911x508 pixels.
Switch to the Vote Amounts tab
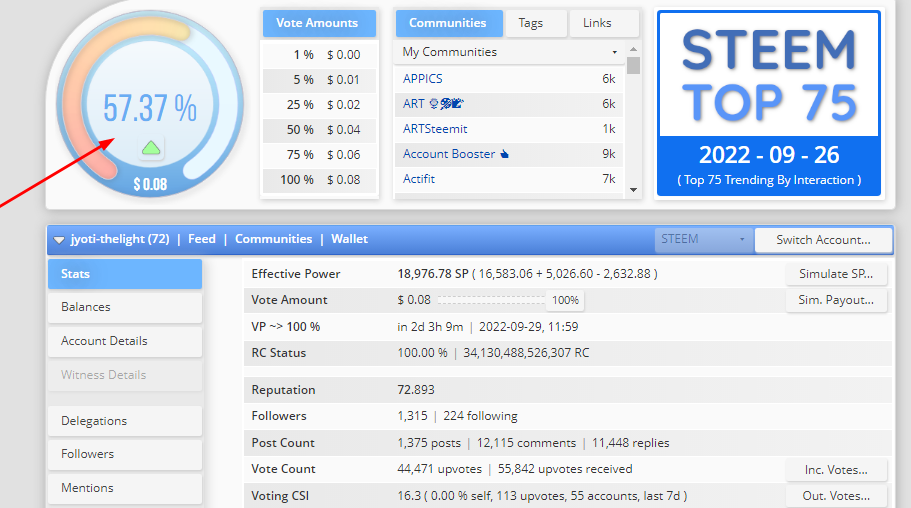[319, 23]
